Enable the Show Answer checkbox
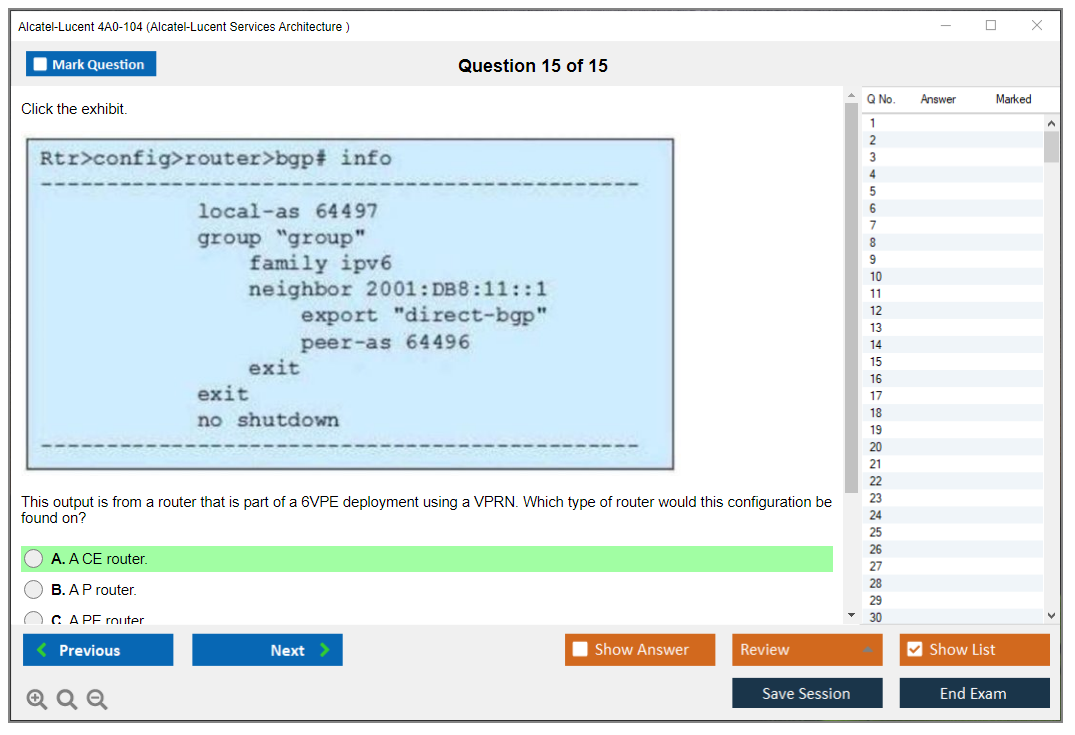This screenshot has height=735, width=1075. point(580,650)
